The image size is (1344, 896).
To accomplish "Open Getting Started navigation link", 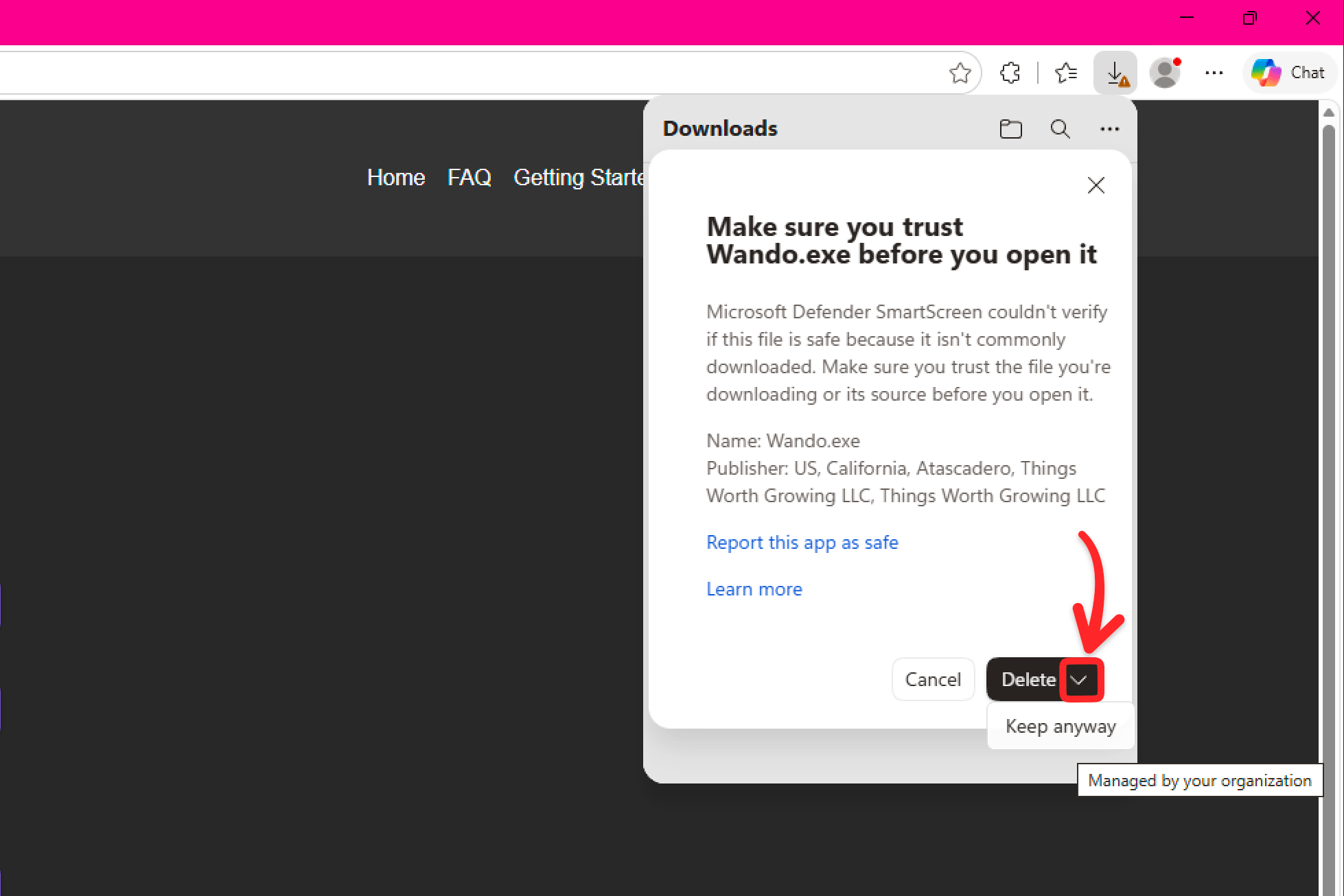I will coord(579,178).
